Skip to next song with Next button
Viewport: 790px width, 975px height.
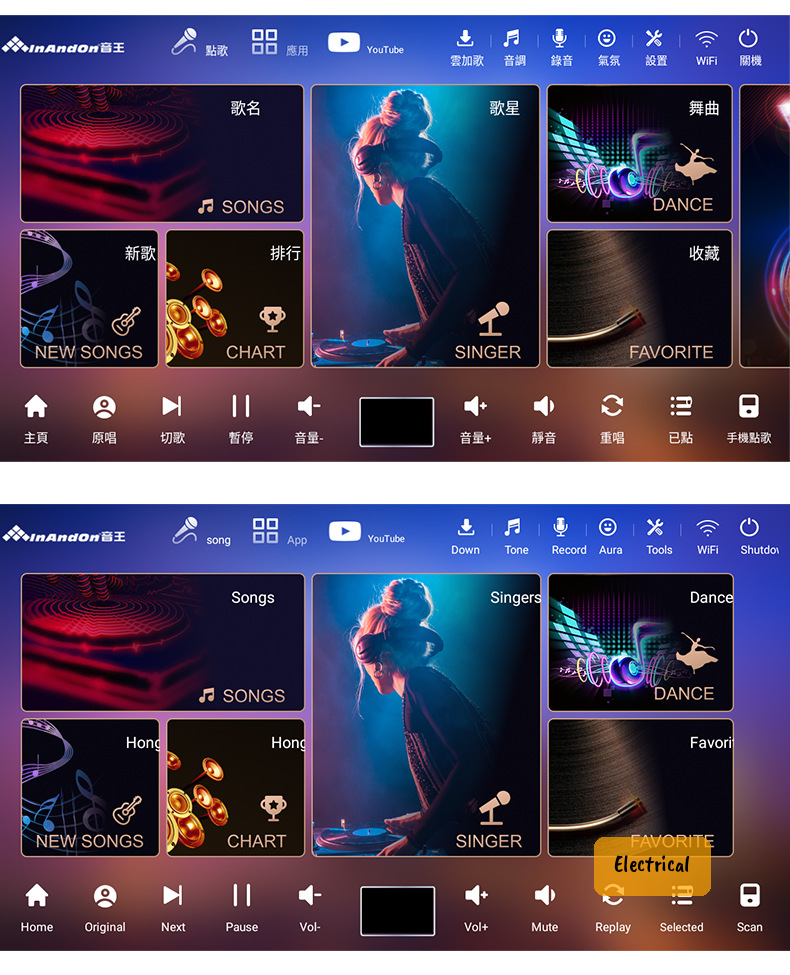[173, 895]
